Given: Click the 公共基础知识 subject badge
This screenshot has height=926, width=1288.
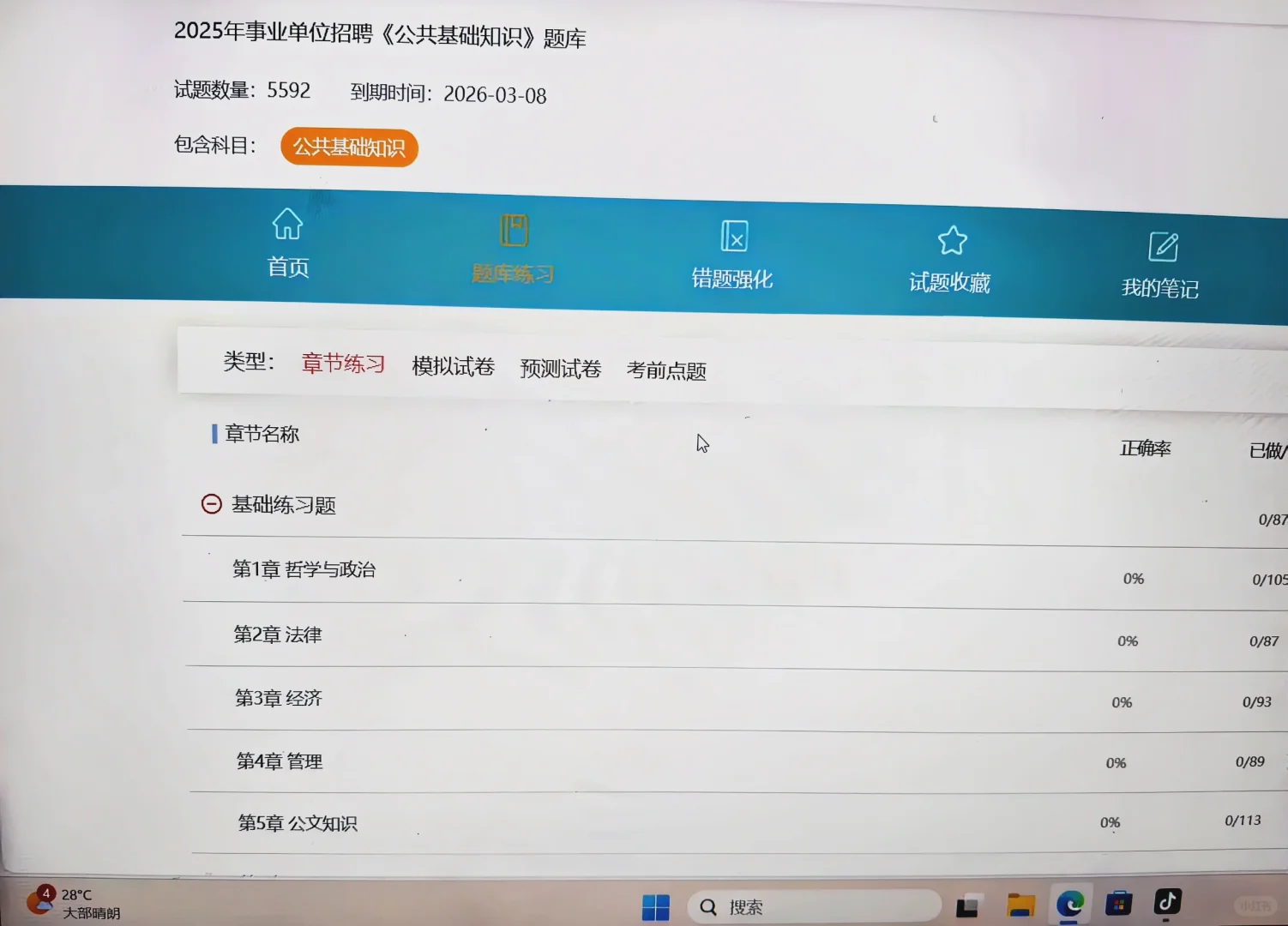Looking at the screenshot, I should tap(348, 147).
